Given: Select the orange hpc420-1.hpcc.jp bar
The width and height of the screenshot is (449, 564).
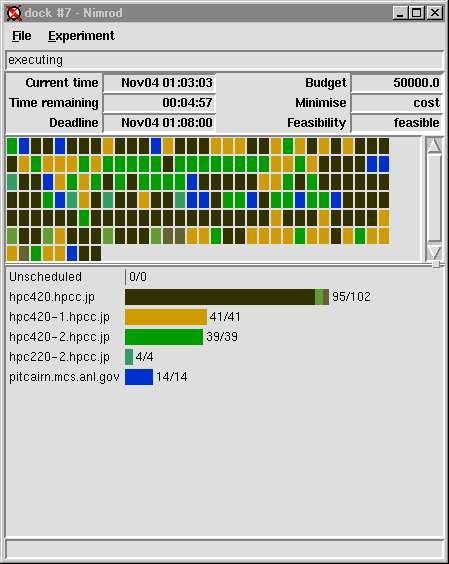Looking at the screenshot, I should pyautogui.click(x=166, y=317).
